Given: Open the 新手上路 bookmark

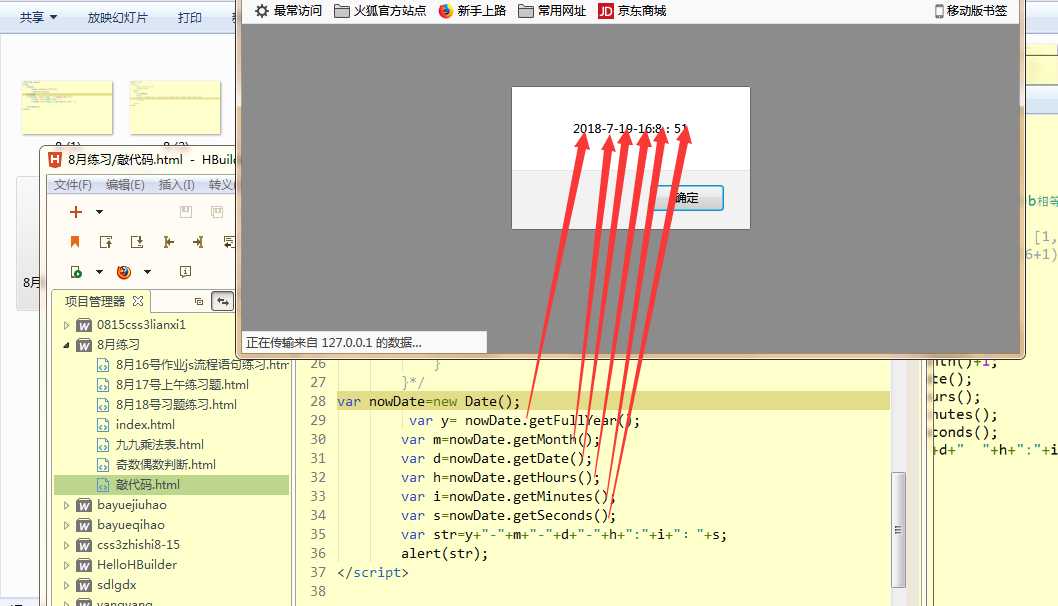Looking at the screenshot, I should tap(472, 11).
